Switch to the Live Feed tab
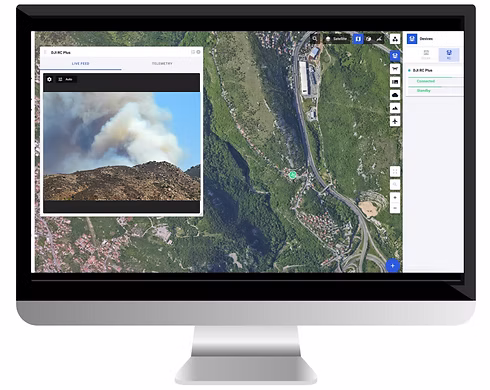490x390 pixels. pos(81,63)
